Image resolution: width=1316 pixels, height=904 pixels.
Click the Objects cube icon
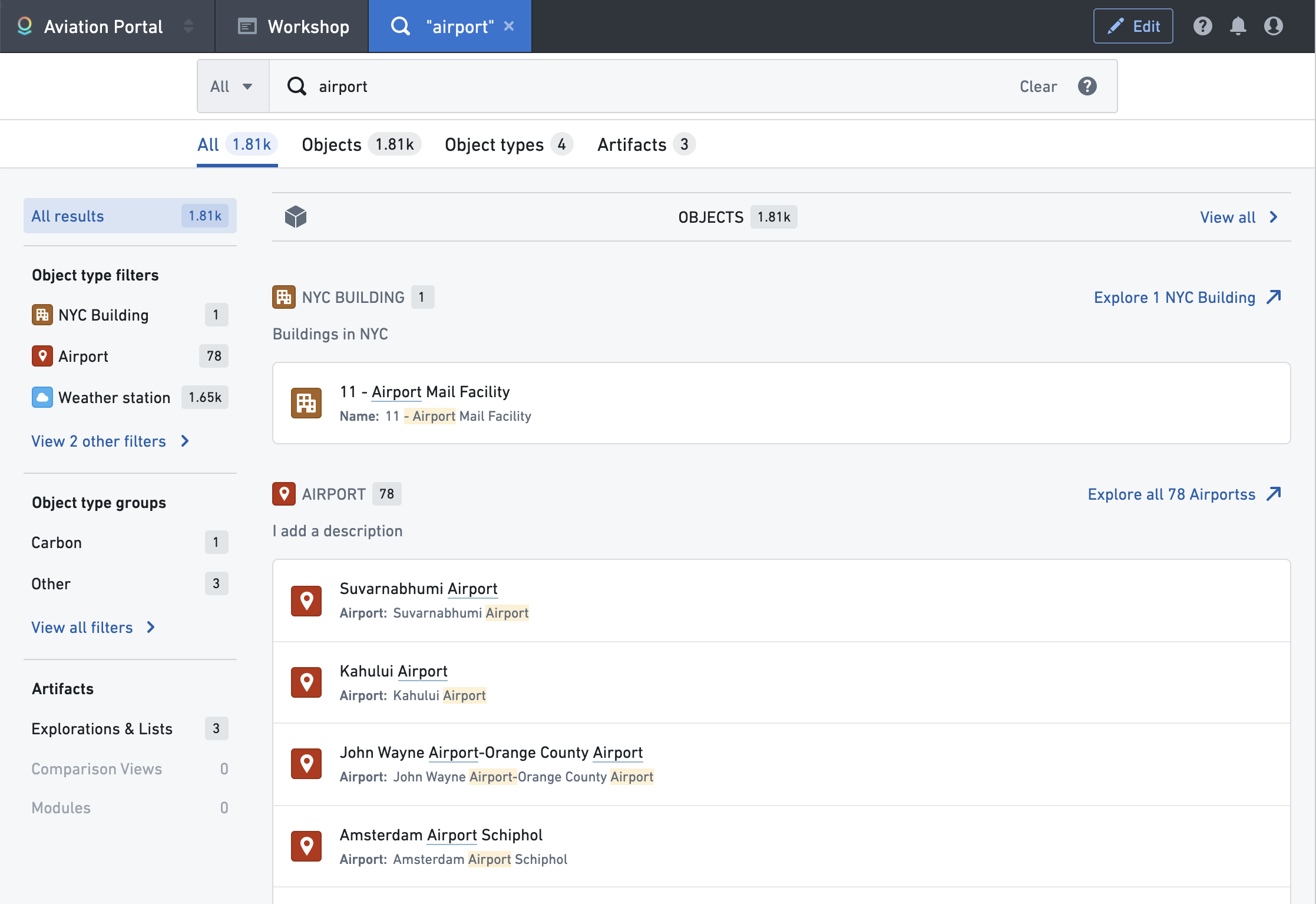click(x=296, y=217)
